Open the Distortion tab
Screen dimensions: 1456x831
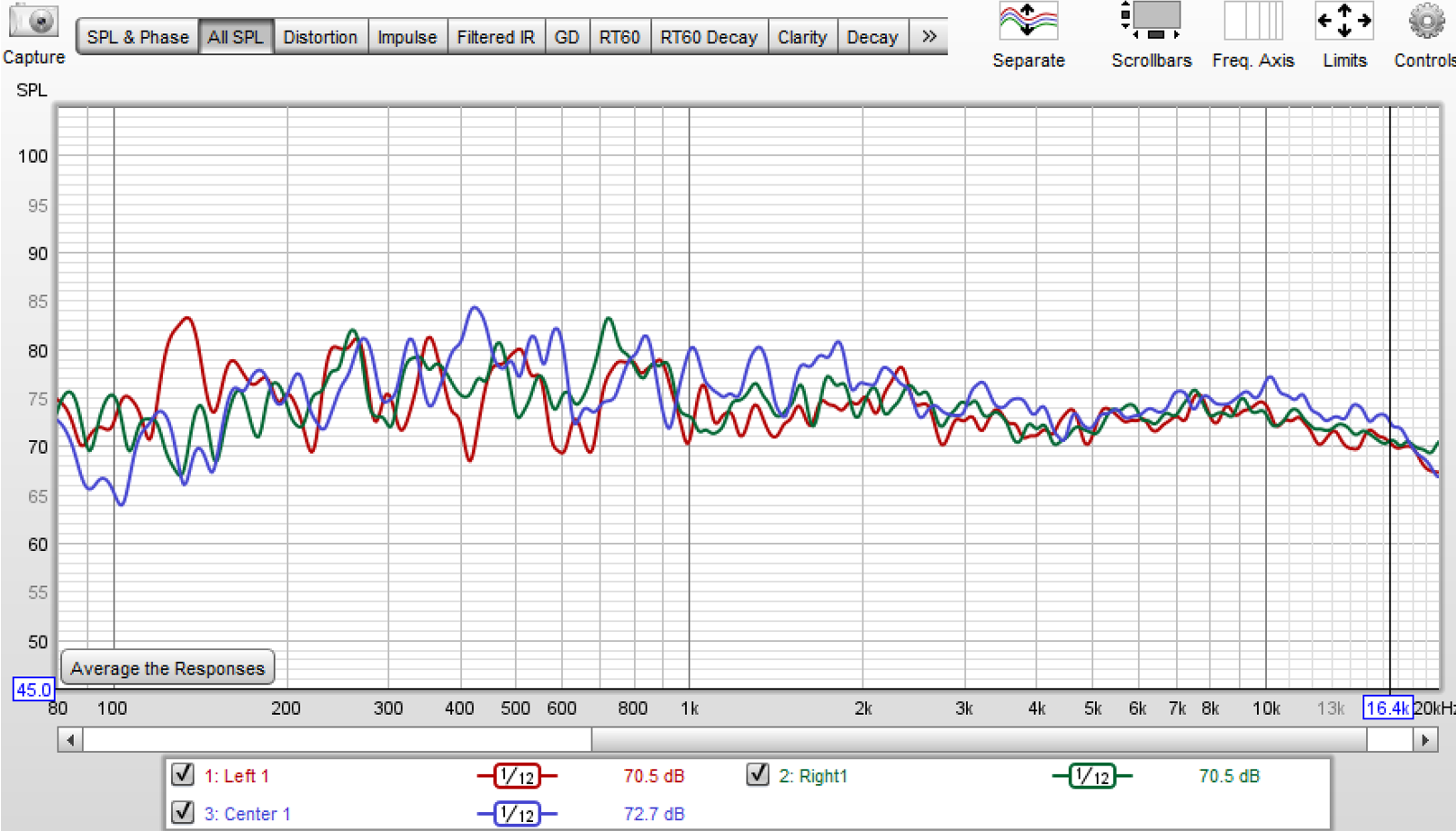320,37
